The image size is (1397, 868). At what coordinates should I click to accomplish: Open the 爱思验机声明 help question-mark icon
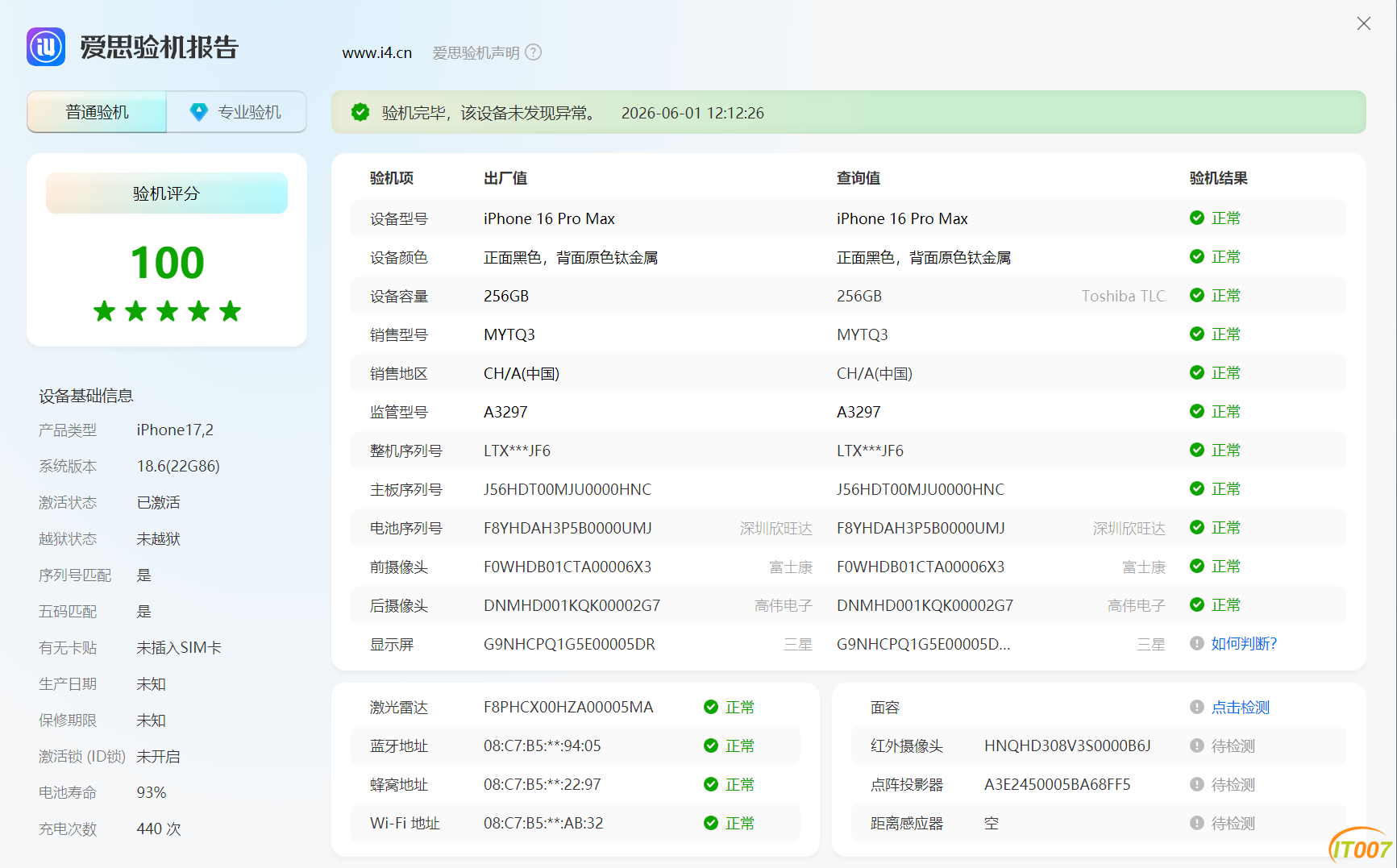[x=534, y=52]
